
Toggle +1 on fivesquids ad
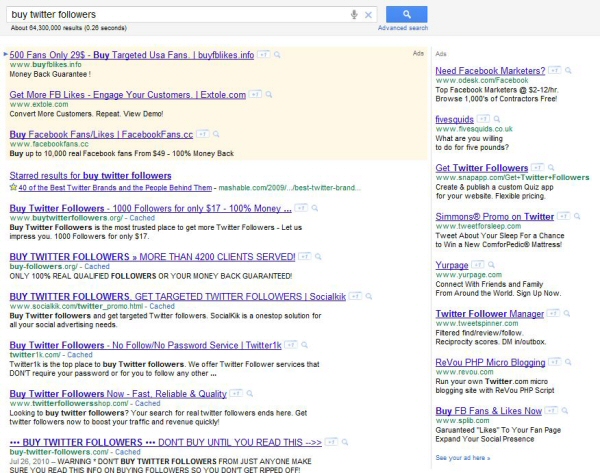pos(485,118)
